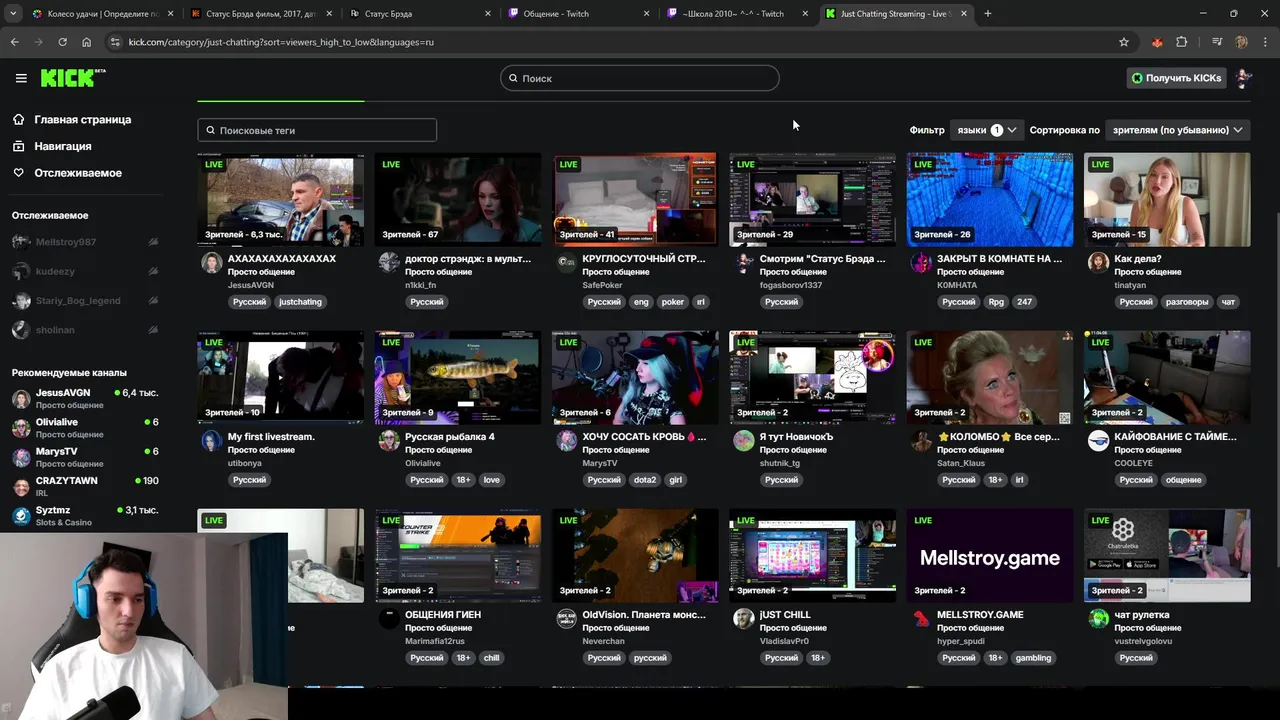This screenshot has width=1280, height=720.
Task: Bookmark this page with star icon
Action: [x=1124, y=42]
